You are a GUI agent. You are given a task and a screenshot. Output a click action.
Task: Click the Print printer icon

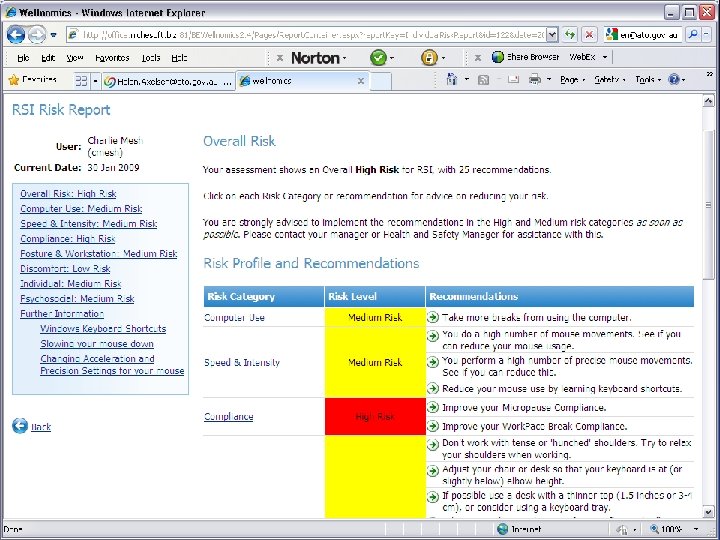click(534, 79)
